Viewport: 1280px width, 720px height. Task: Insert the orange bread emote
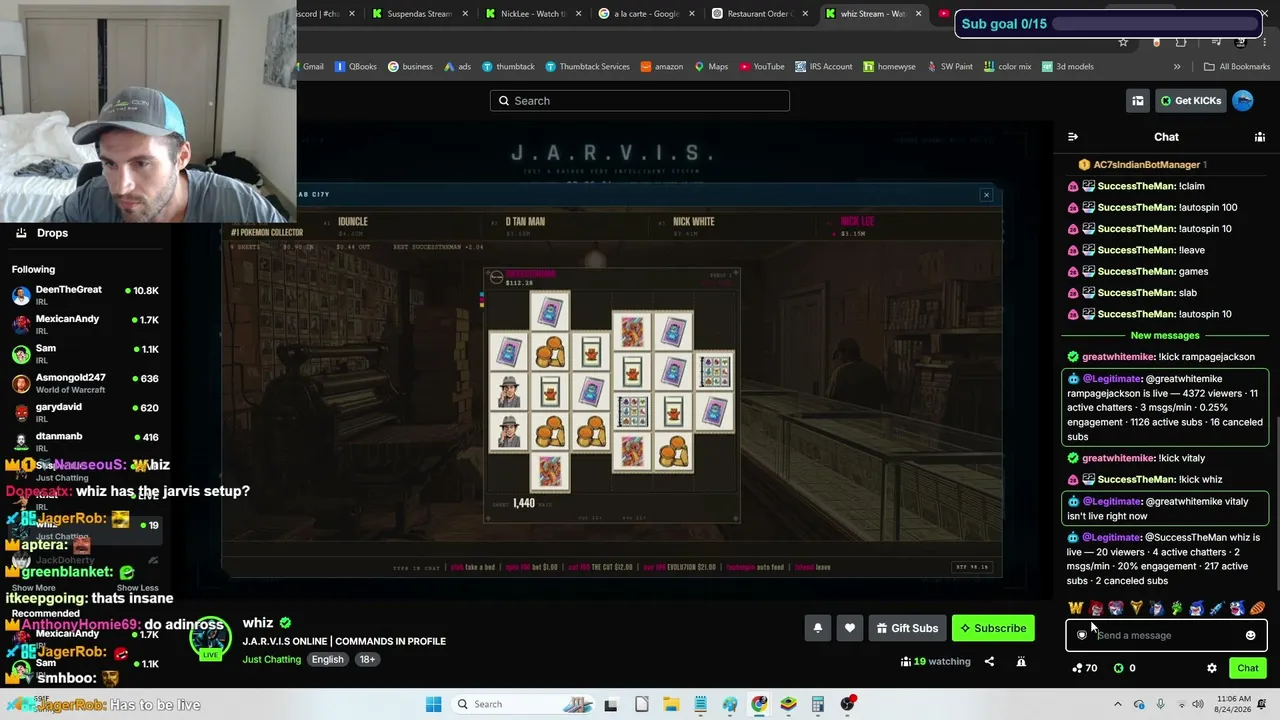tap(1257, 608)
